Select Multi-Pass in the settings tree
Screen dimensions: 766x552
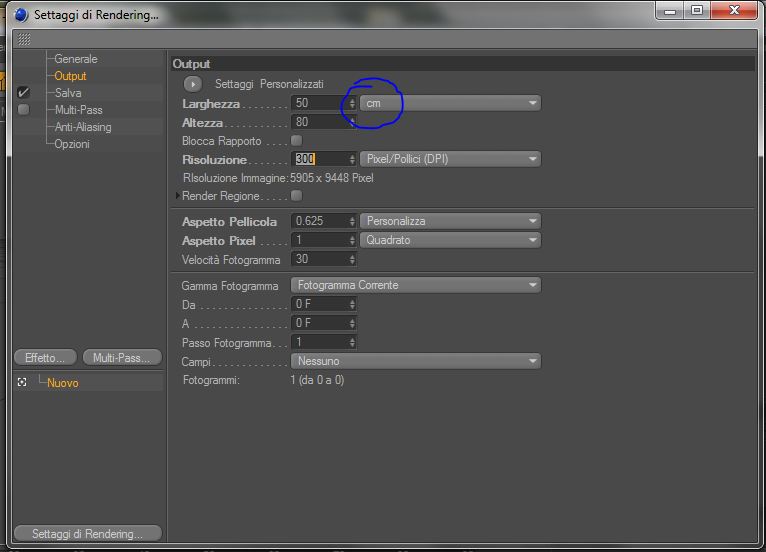point(79,110)
